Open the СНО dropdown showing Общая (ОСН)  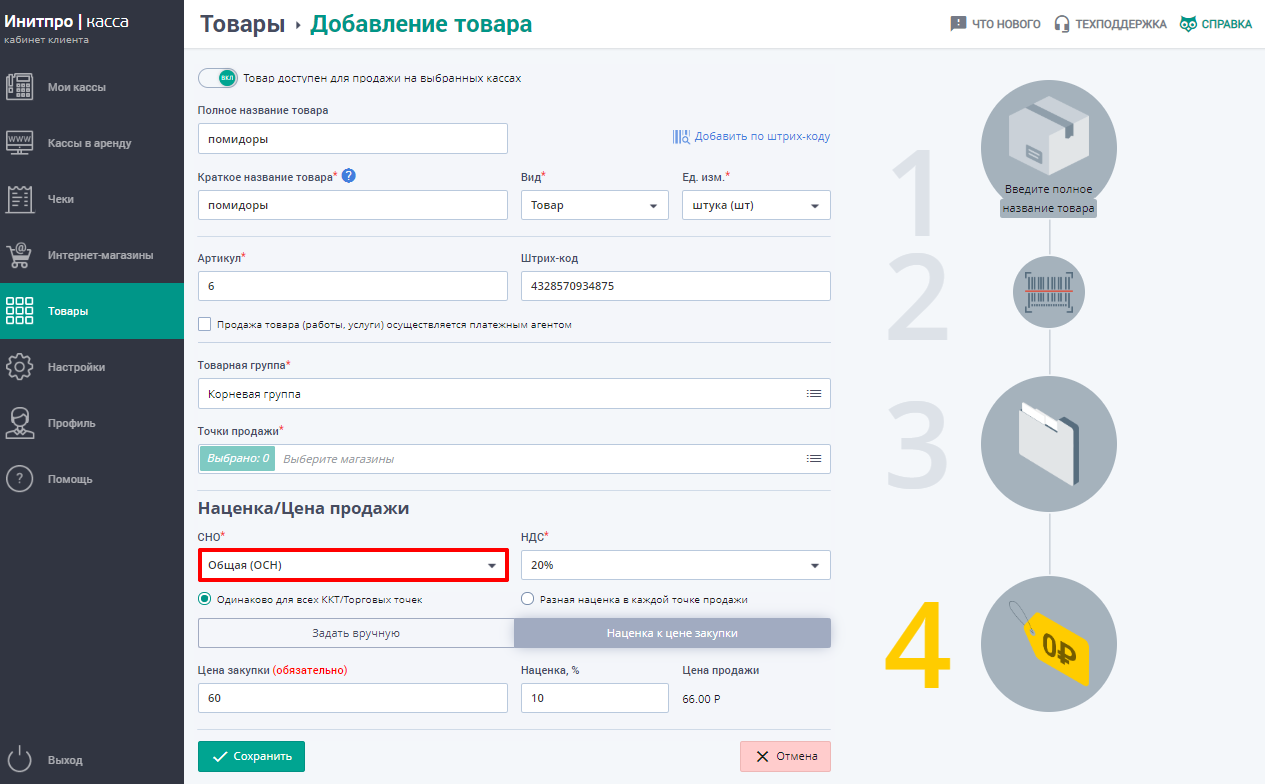353,565
